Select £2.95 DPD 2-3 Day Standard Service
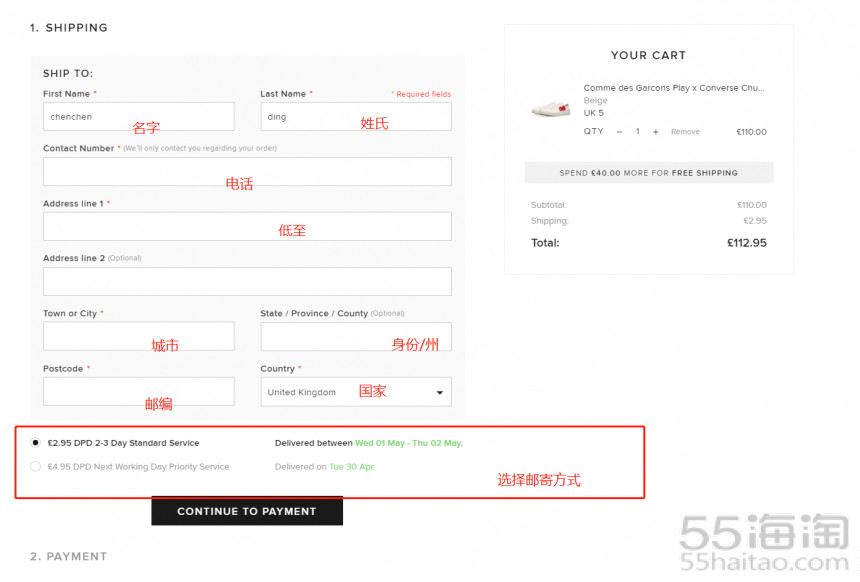Viewport: 860px width, 582px height. [37, 443]
